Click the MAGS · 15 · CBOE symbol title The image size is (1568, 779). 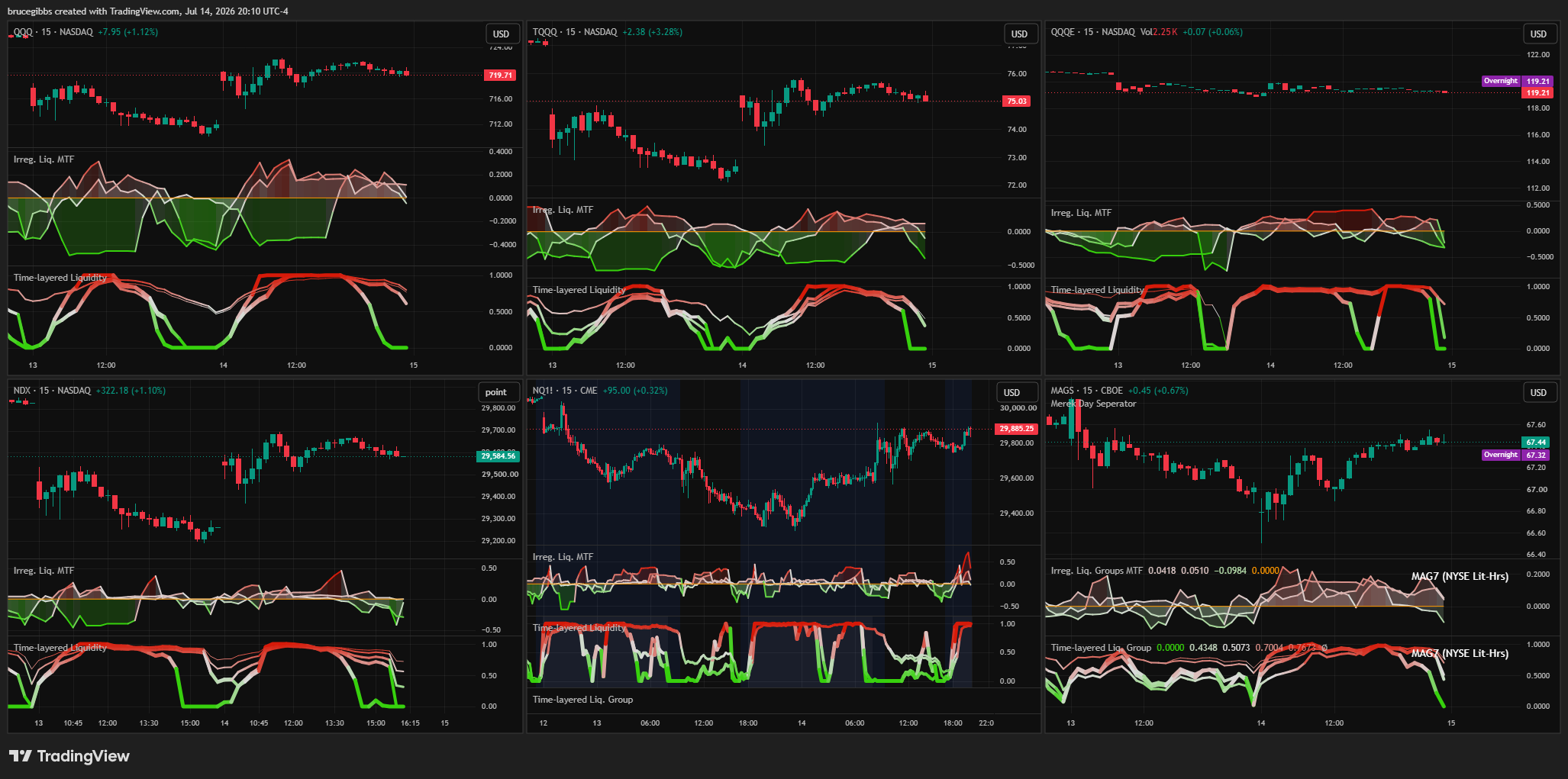point(1087,391)
